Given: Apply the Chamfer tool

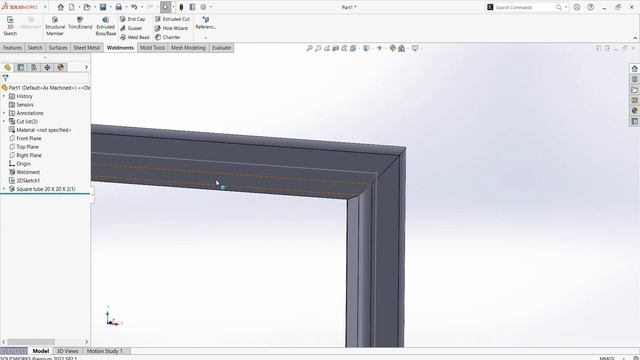Looking at the screenshot, I should tap(167, 37).
